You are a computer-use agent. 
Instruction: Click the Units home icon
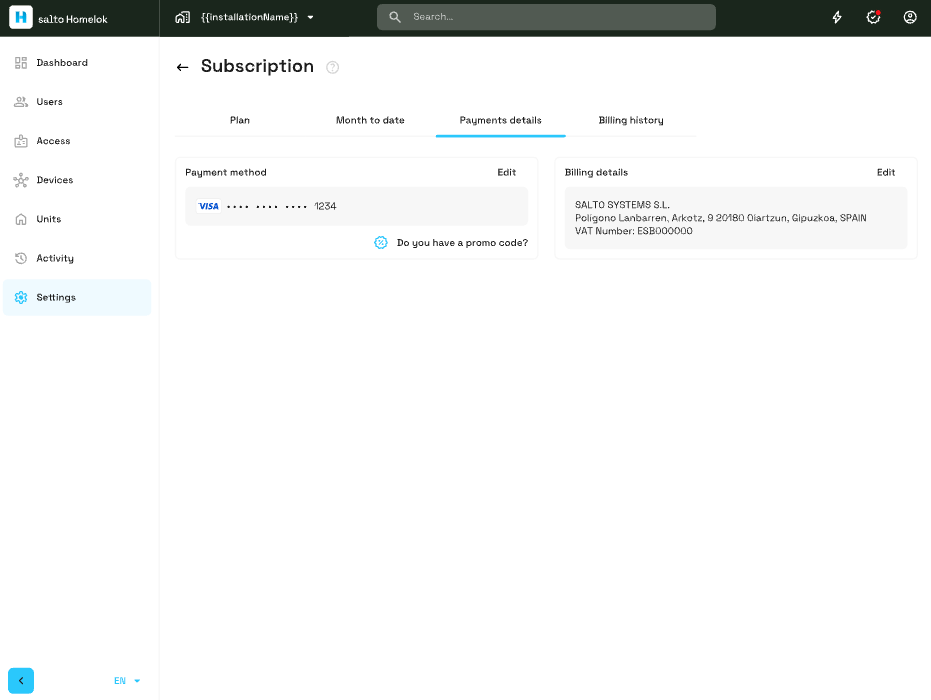coord(21,220)
